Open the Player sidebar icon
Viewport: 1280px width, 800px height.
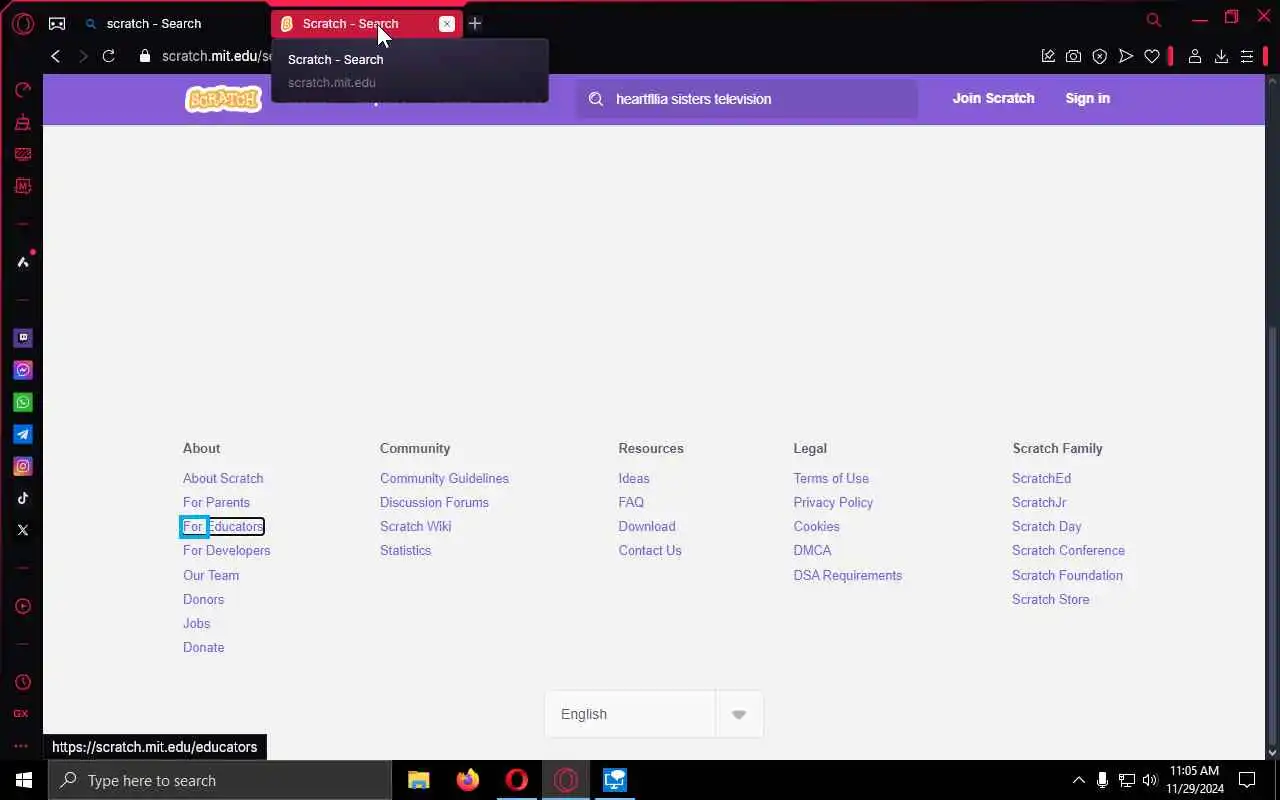pos(22,606)
